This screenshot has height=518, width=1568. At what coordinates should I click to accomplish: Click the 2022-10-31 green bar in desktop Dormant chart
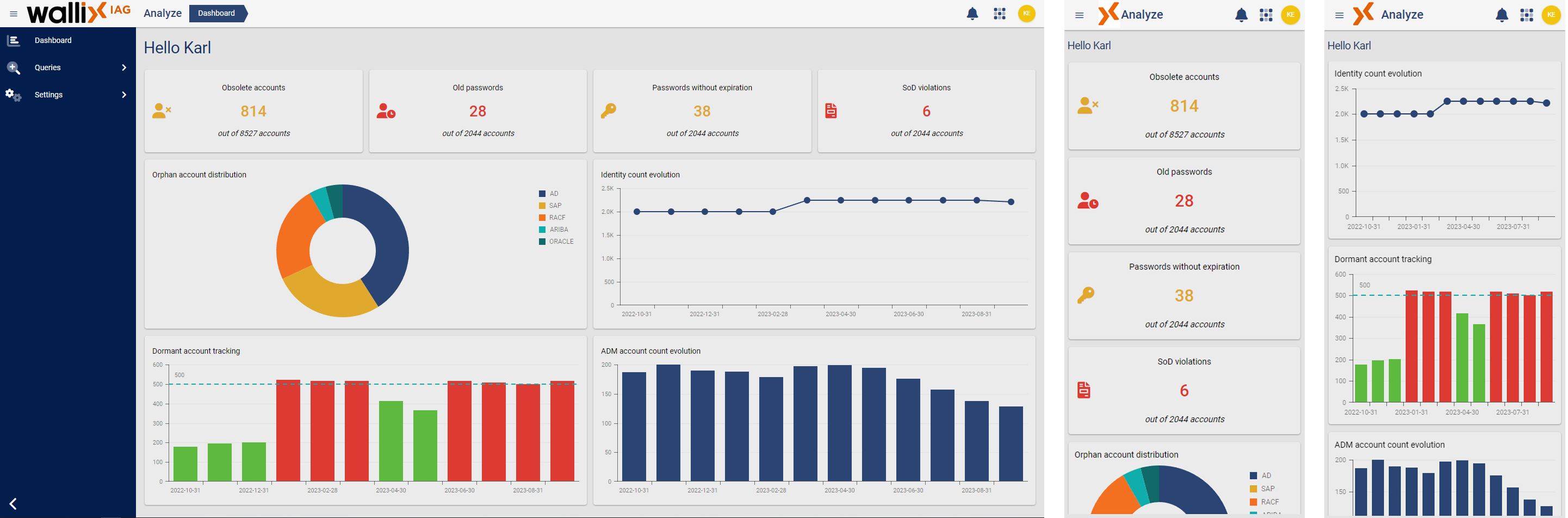point(185,464)
